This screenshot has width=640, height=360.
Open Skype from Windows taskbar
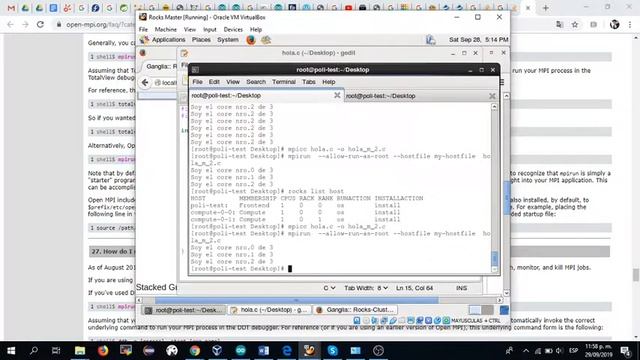click(332, 351)
